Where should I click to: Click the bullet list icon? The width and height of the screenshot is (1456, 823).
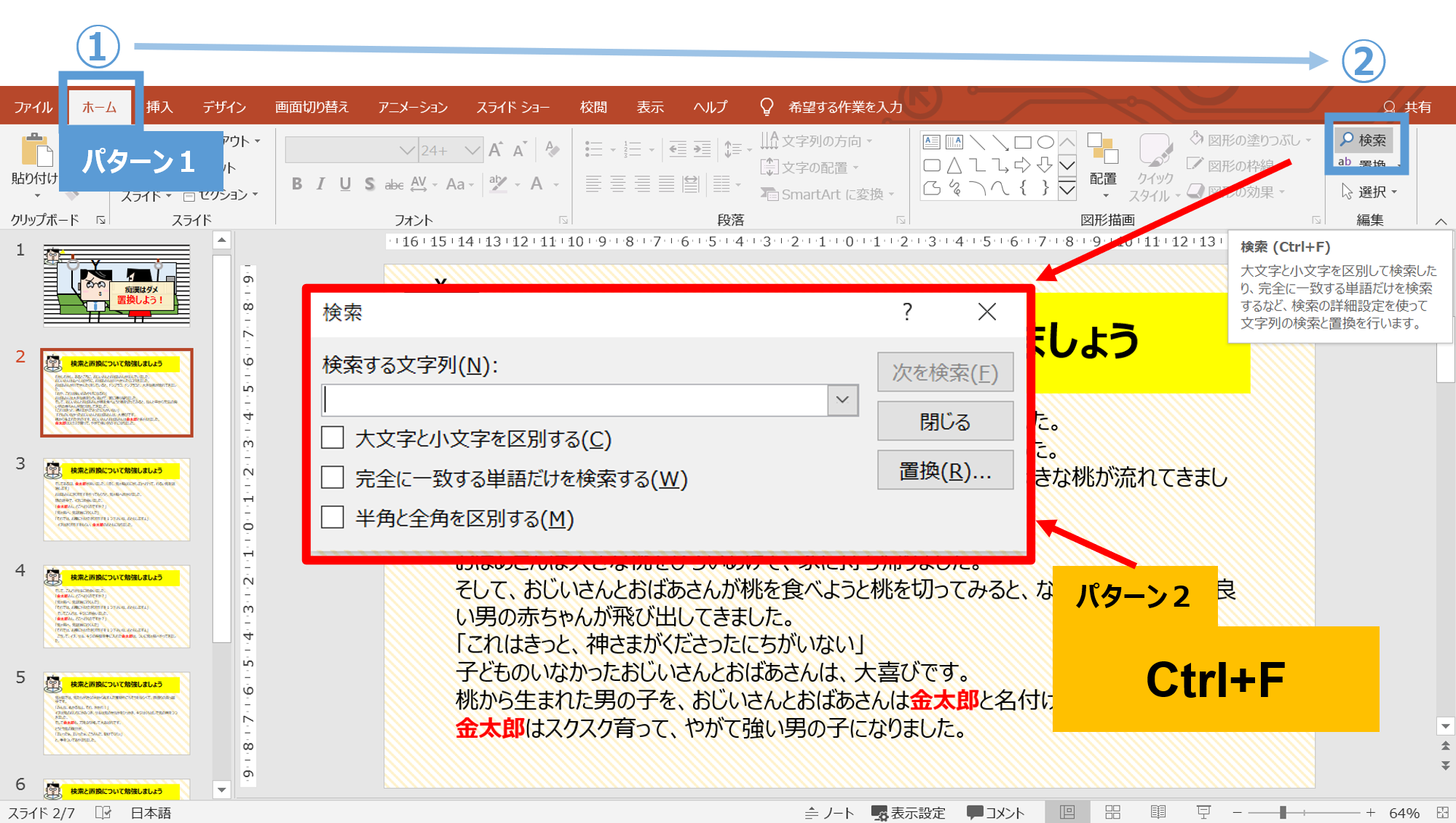[x=594, y=150]
